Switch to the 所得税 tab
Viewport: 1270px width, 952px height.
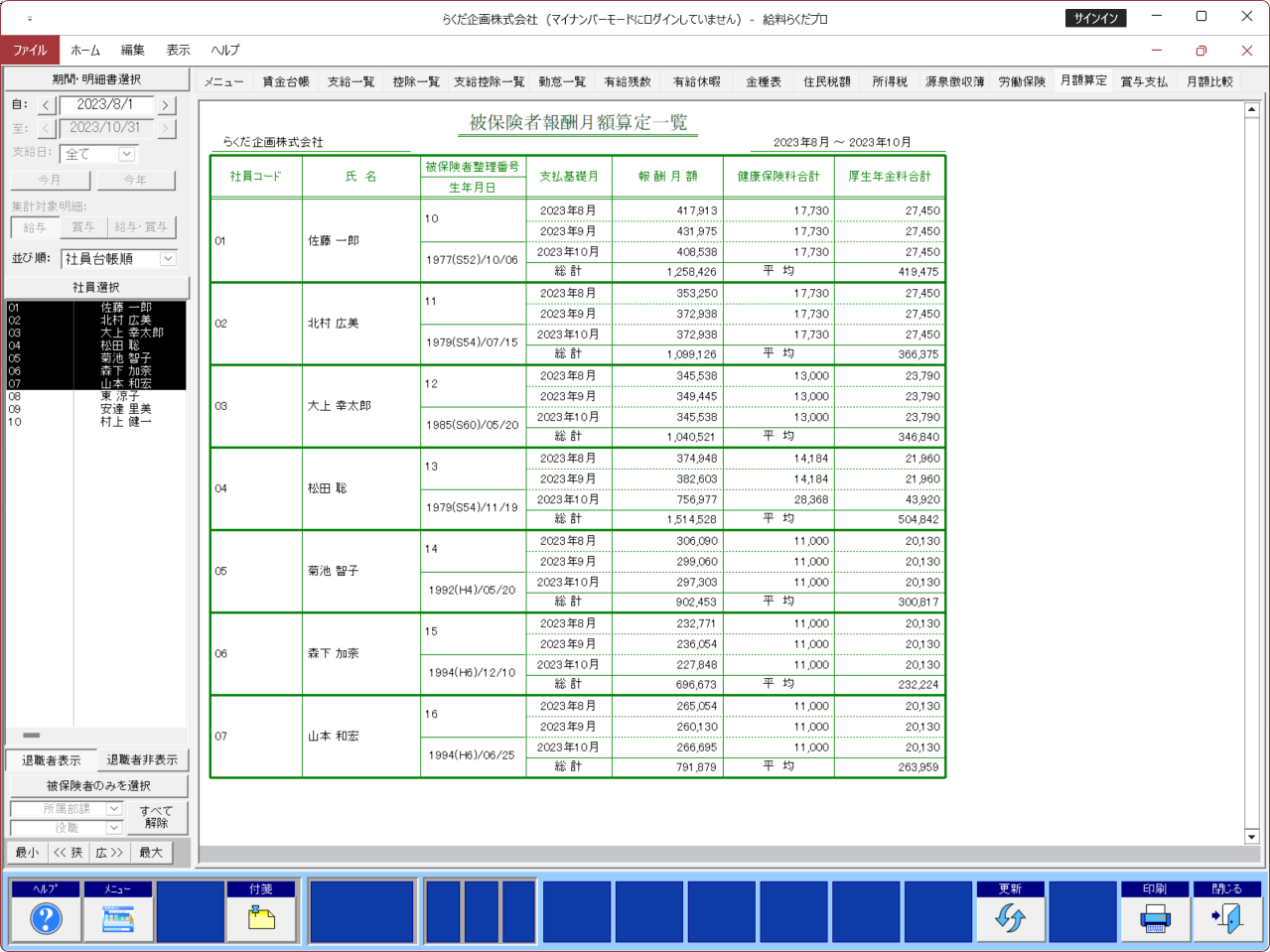tap(891, 81)
